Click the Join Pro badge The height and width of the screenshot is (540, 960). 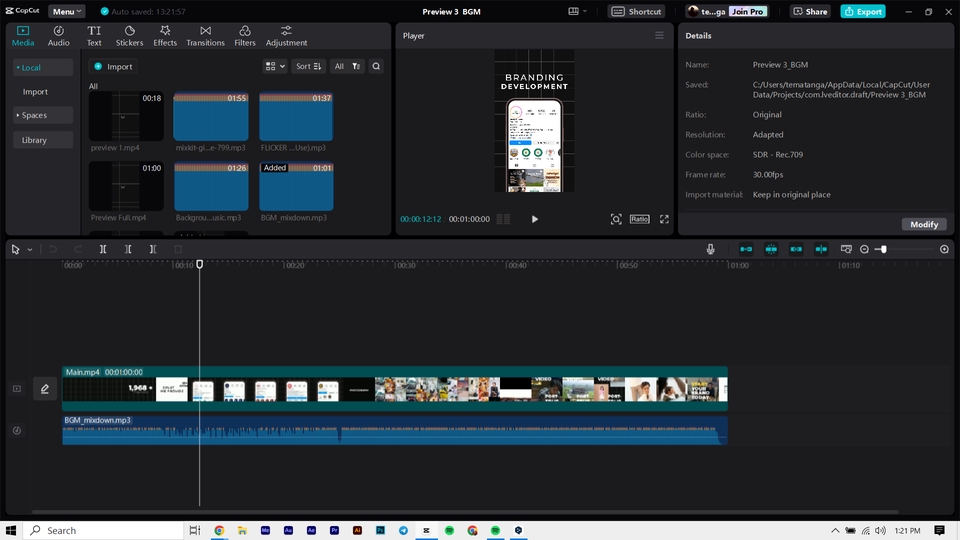click(x=748, y=12)
